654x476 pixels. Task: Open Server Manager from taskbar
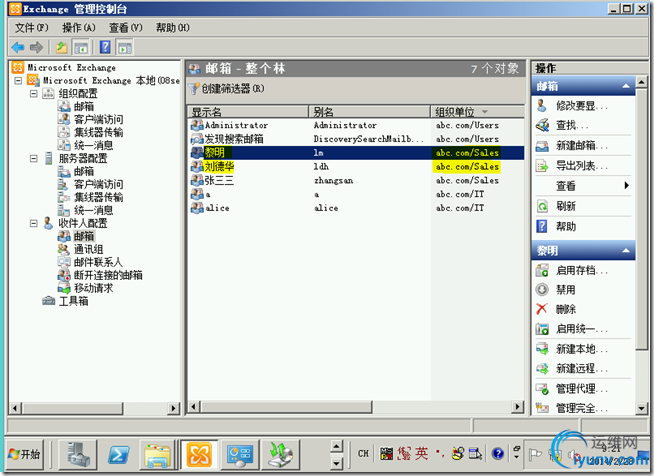click(x=78, y=455)
